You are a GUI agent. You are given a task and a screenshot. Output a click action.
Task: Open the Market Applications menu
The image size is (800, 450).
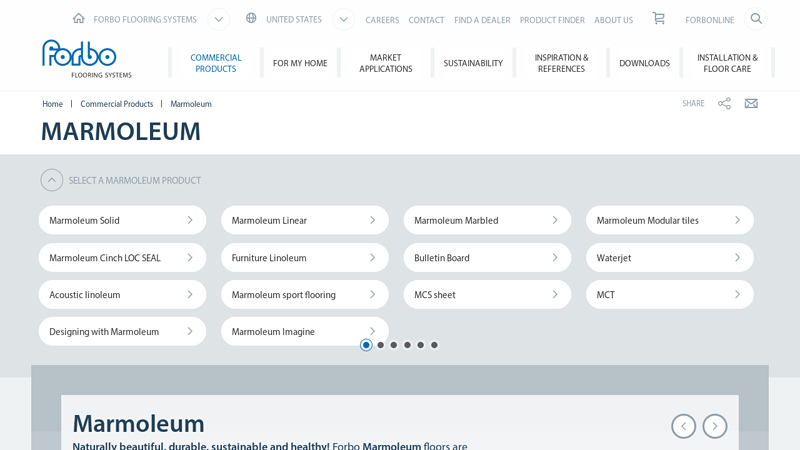pyautogui.click(x=386, y=63)
